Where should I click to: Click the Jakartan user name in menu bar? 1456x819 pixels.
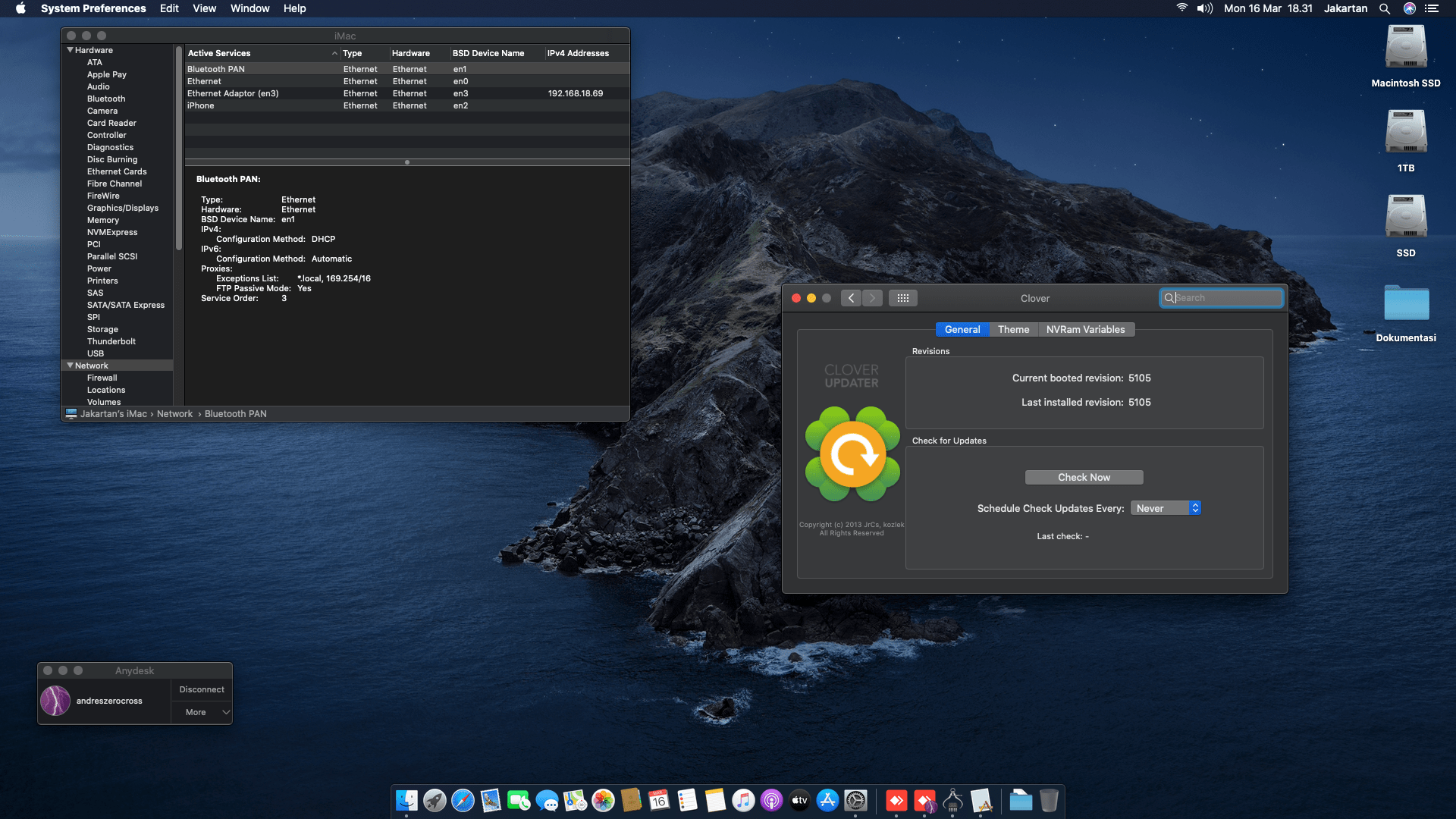(1346, 8)
